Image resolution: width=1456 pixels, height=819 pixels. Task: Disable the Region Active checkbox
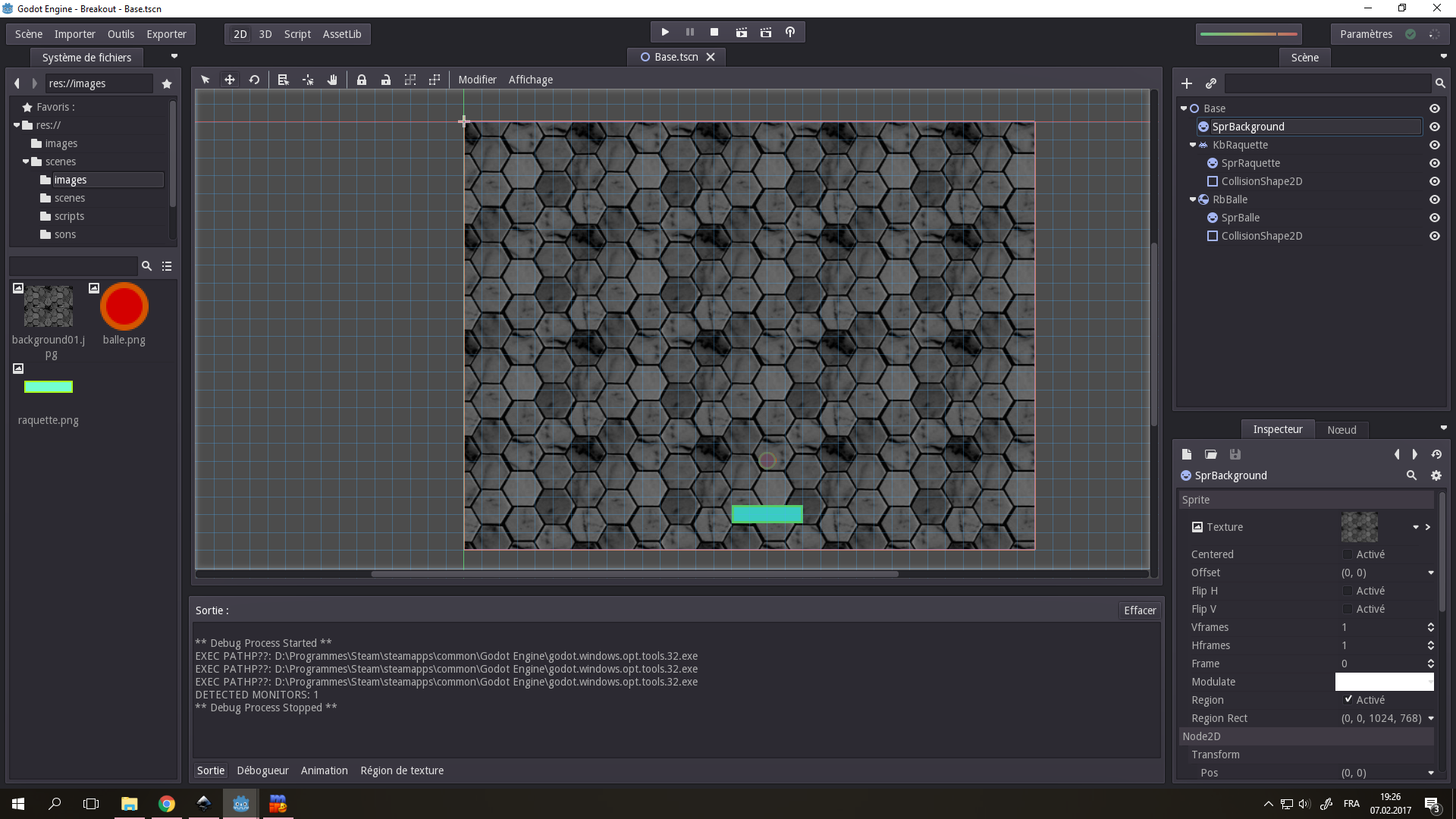pos(1348,699)
